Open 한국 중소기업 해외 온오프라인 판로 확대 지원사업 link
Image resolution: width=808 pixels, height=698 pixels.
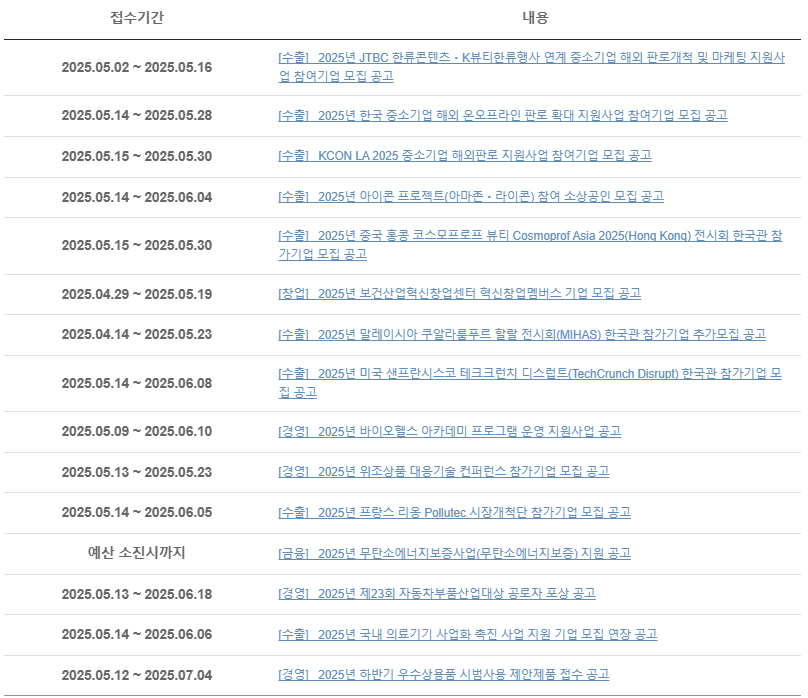[503, 115]
